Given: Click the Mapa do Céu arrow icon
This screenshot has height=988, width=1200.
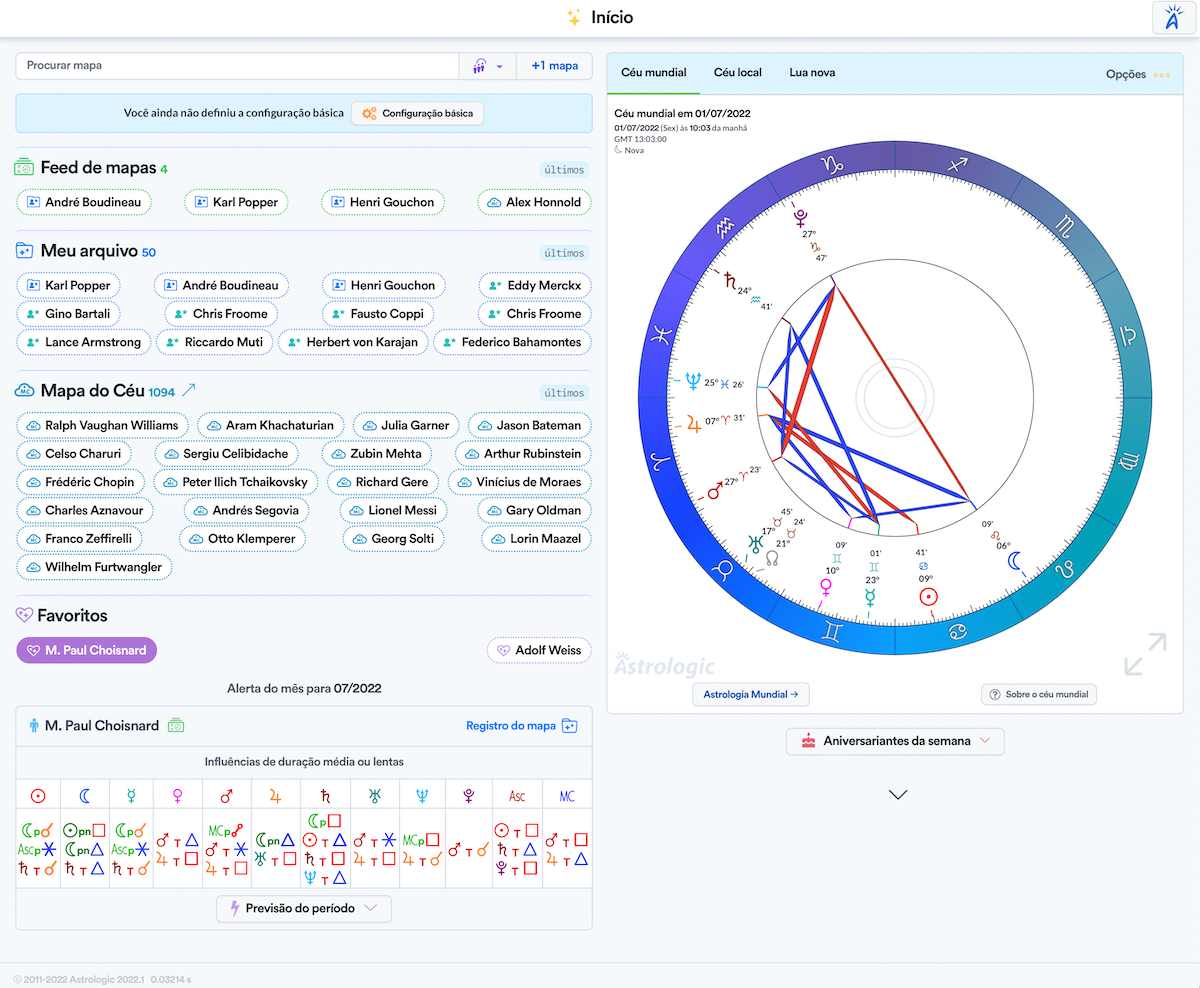Looking at the screenshot, I should (x=188, y=391).
